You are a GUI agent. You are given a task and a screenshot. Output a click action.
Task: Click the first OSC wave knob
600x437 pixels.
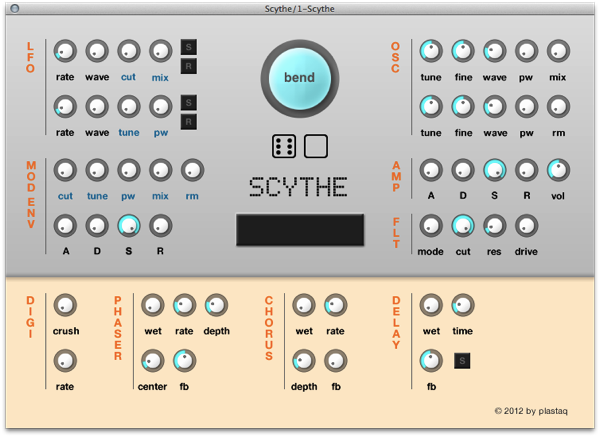tap(495, 51)
